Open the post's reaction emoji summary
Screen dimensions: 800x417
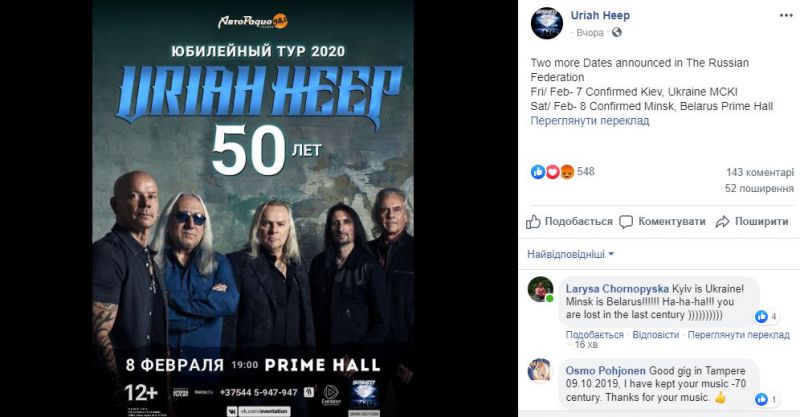coord(553,172)
